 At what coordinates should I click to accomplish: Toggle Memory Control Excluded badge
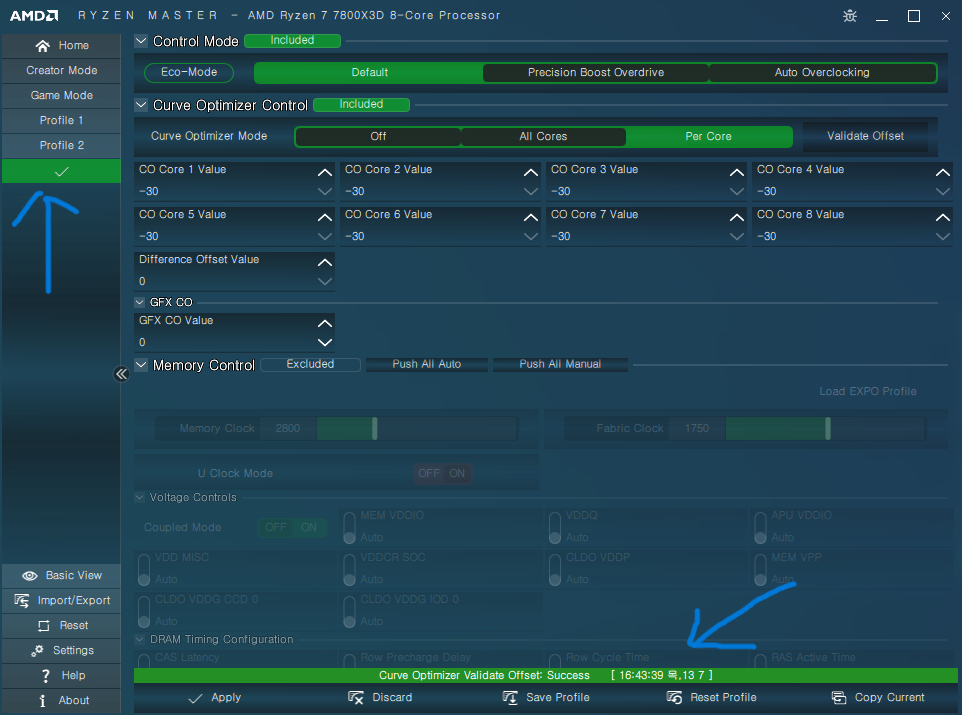click(x=310, y=365)
